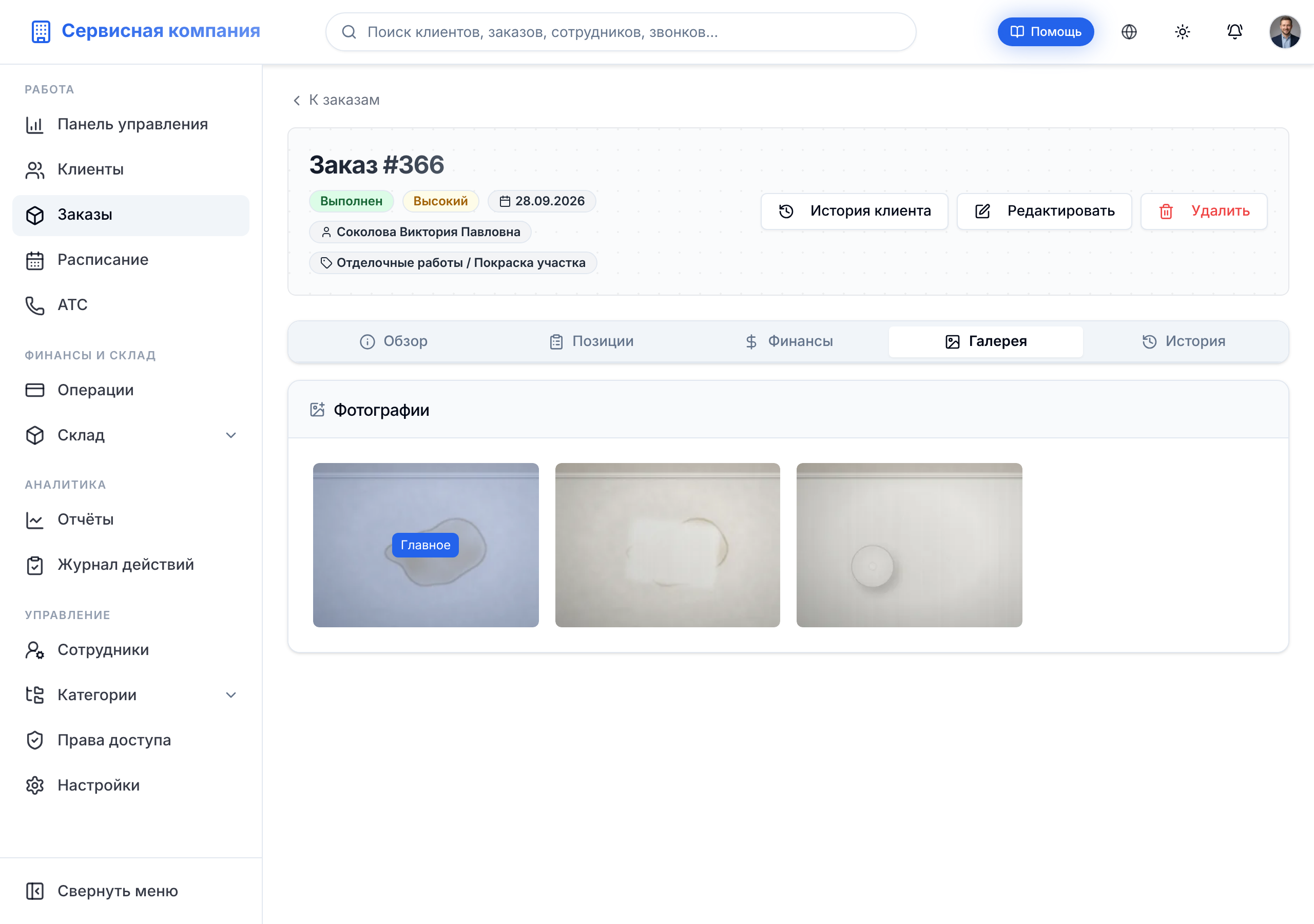Image resolution: width=1314 pixels, height=924 pixels.
Task: Click the Удалить trash icon
Action: pos(1166,211)
